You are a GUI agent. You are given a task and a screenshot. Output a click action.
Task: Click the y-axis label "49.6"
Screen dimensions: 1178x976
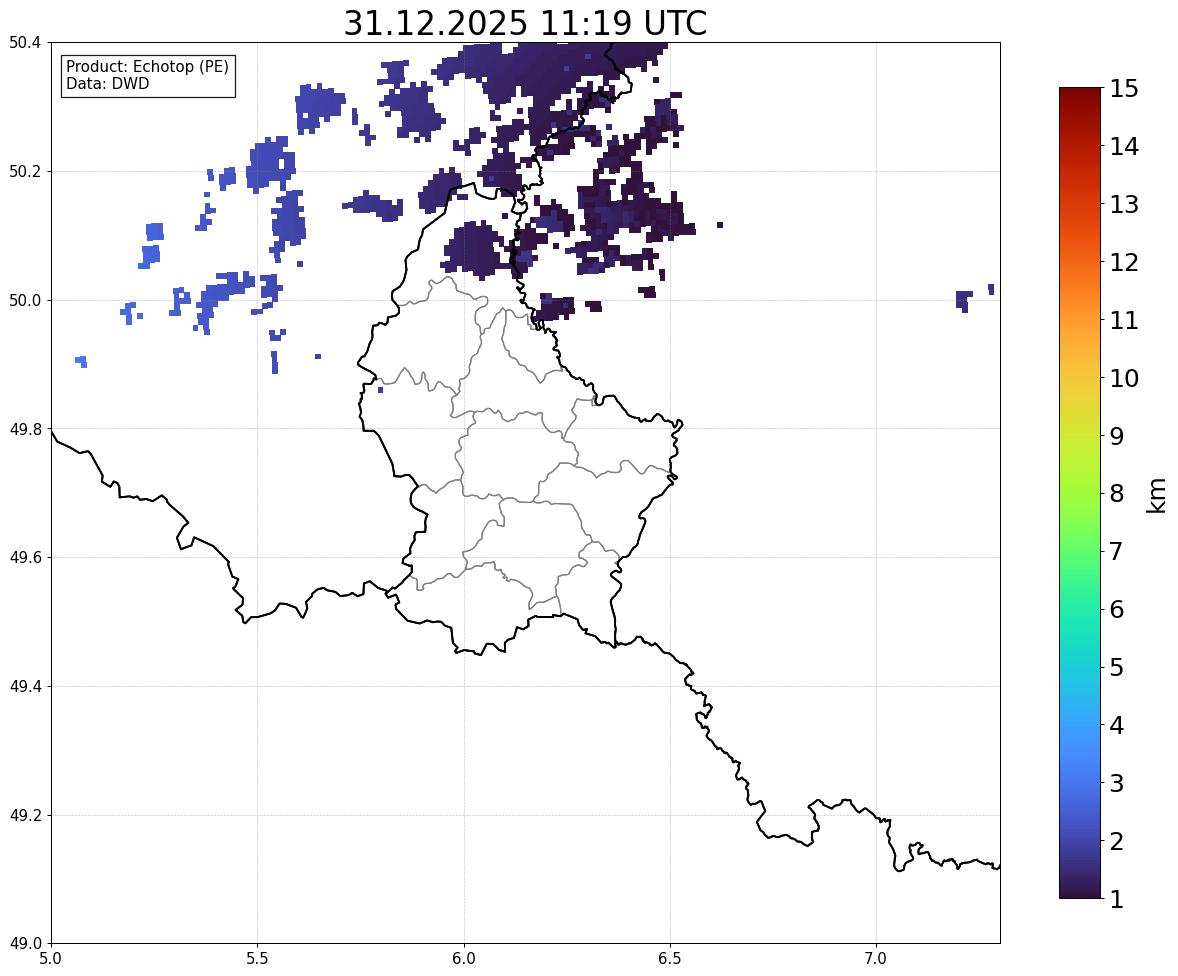pos(25,557)
